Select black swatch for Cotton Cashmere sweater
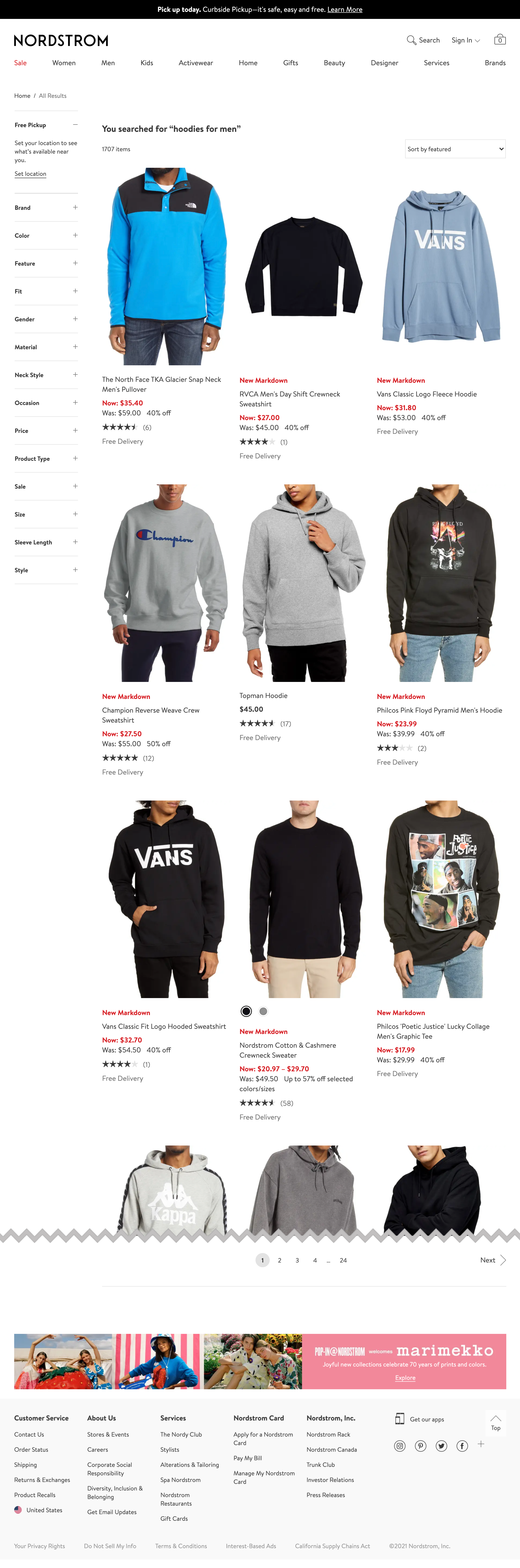 tap(246, 1011)
